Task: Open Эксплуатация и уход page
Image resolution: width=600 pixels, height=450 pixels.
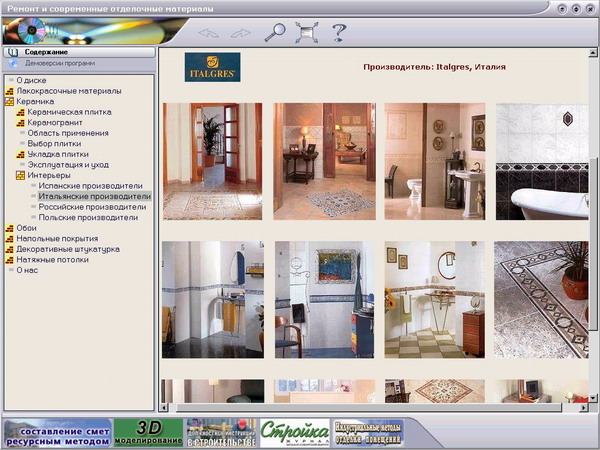Action: tap(68, 165)
